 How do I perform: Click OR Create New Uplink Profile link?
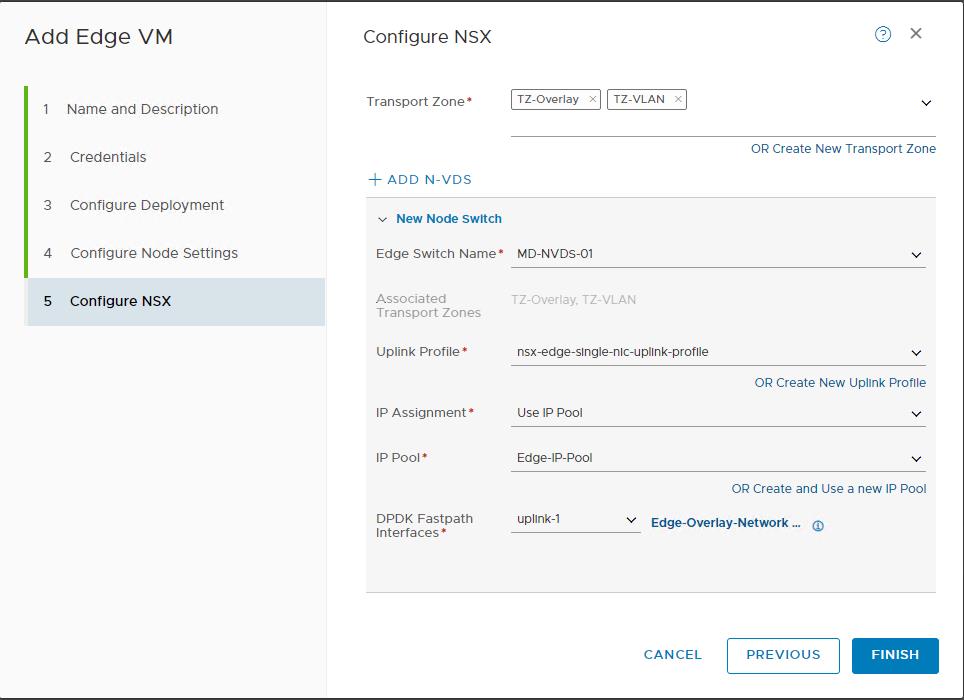coord(840,382)
